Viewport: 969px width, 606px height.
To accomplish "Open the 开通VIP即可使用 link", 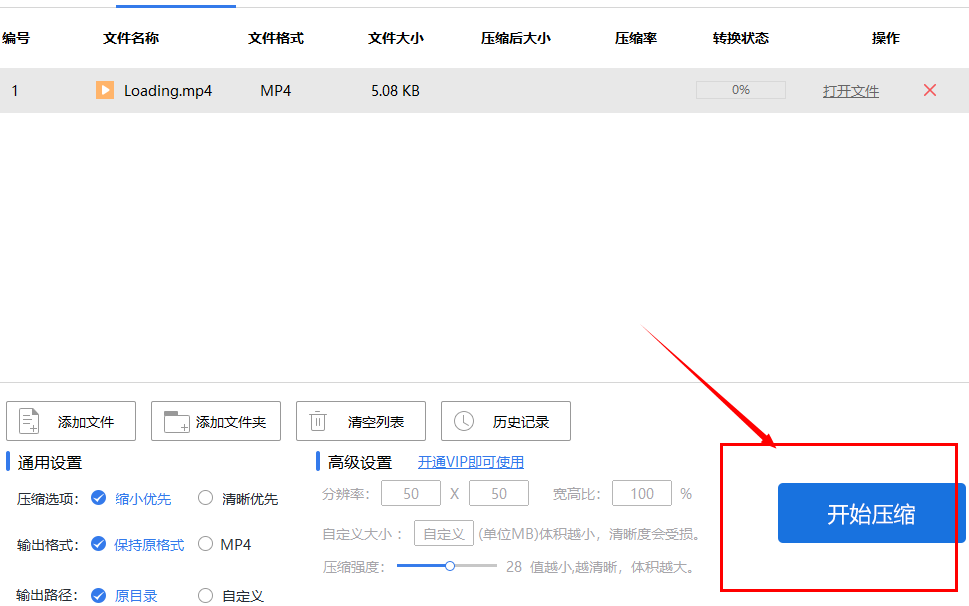I will tap(471, 462).
